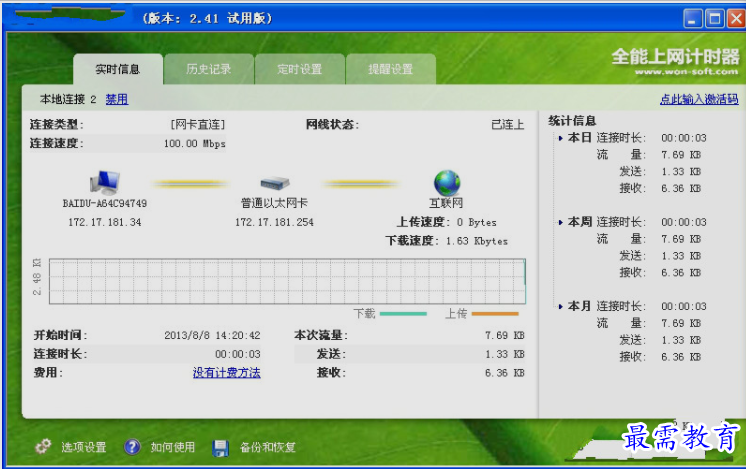
Task: Click the 已连上 cable status value
Action: (x=508, y=125)
